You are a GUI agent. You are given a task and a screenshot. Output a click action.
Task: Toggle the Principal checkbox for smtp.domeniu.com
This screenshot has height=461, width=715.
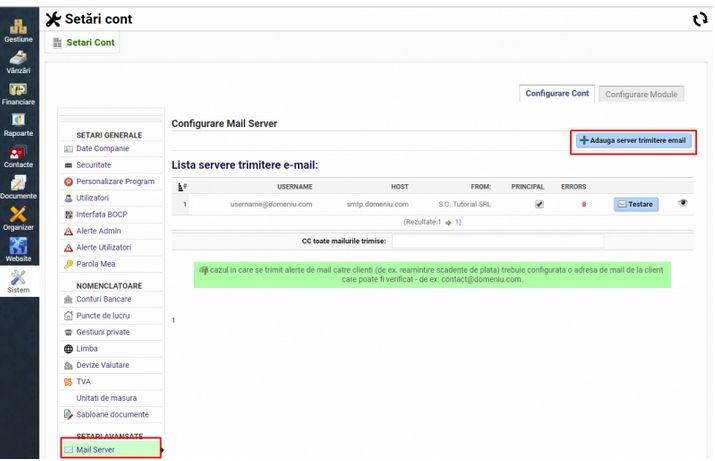pos(540,204)
